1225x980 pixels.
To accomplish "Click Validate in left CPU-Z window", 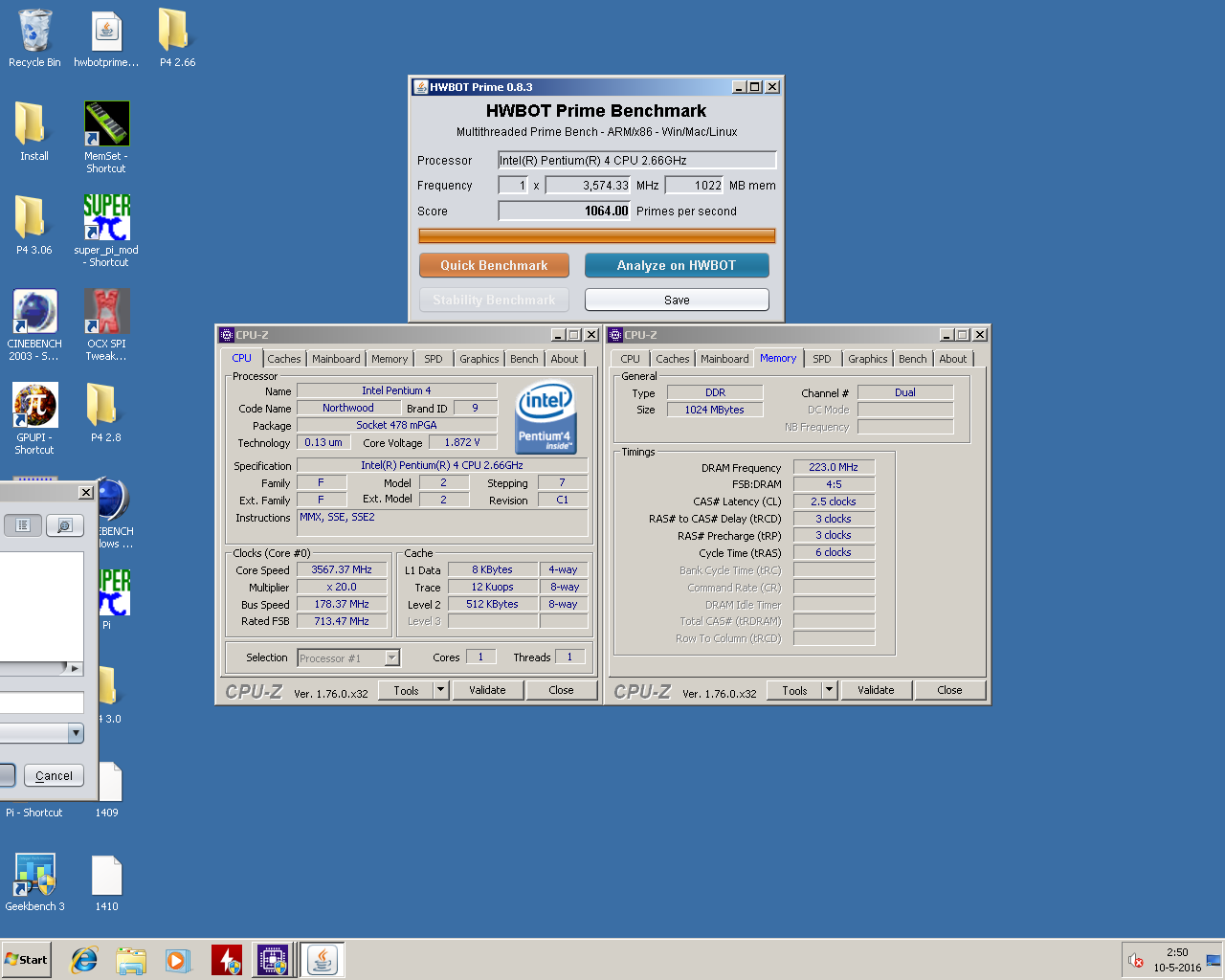I will click(x=487, y=690).
